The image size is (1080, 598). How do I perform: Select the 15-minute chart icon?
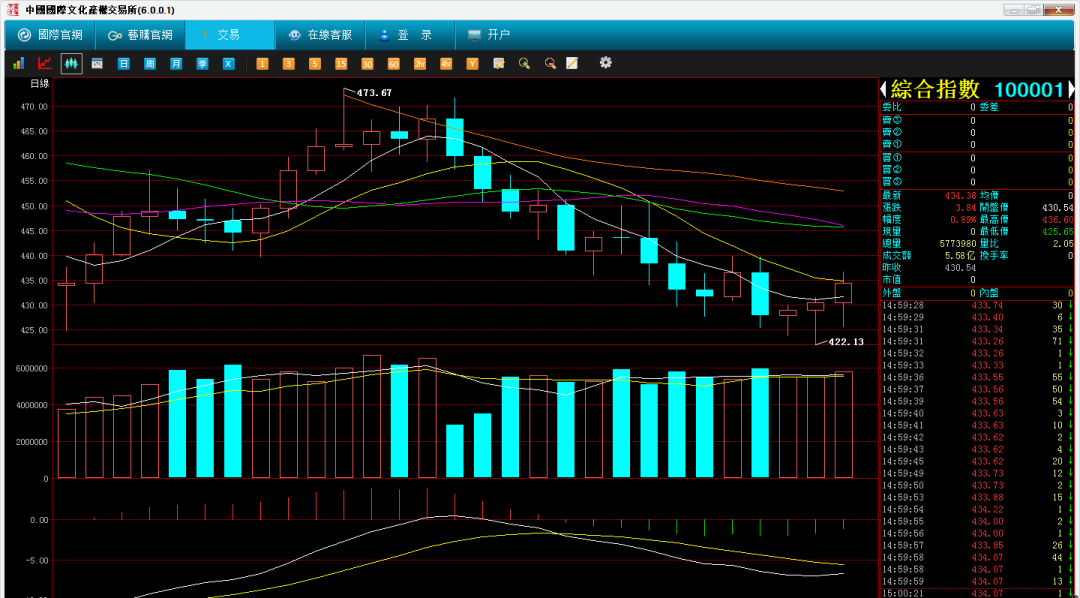[x=341, y=63]
